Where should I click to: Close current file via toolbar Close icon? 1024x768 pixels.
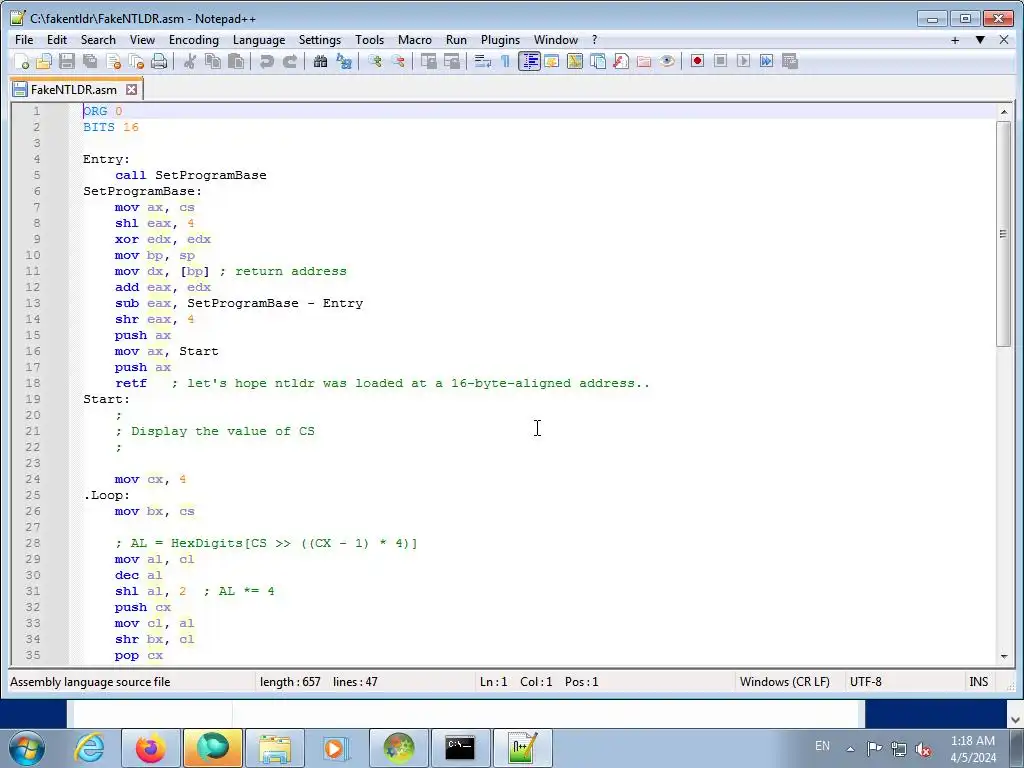114,61
